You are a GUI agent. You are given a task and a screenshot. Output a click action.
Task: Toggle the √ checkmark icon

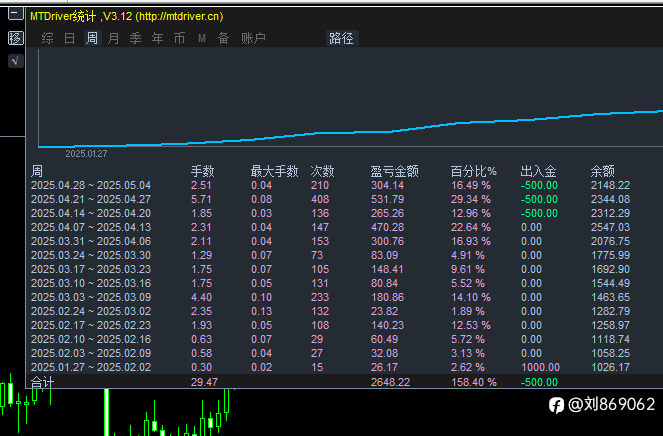click(16, 61)
